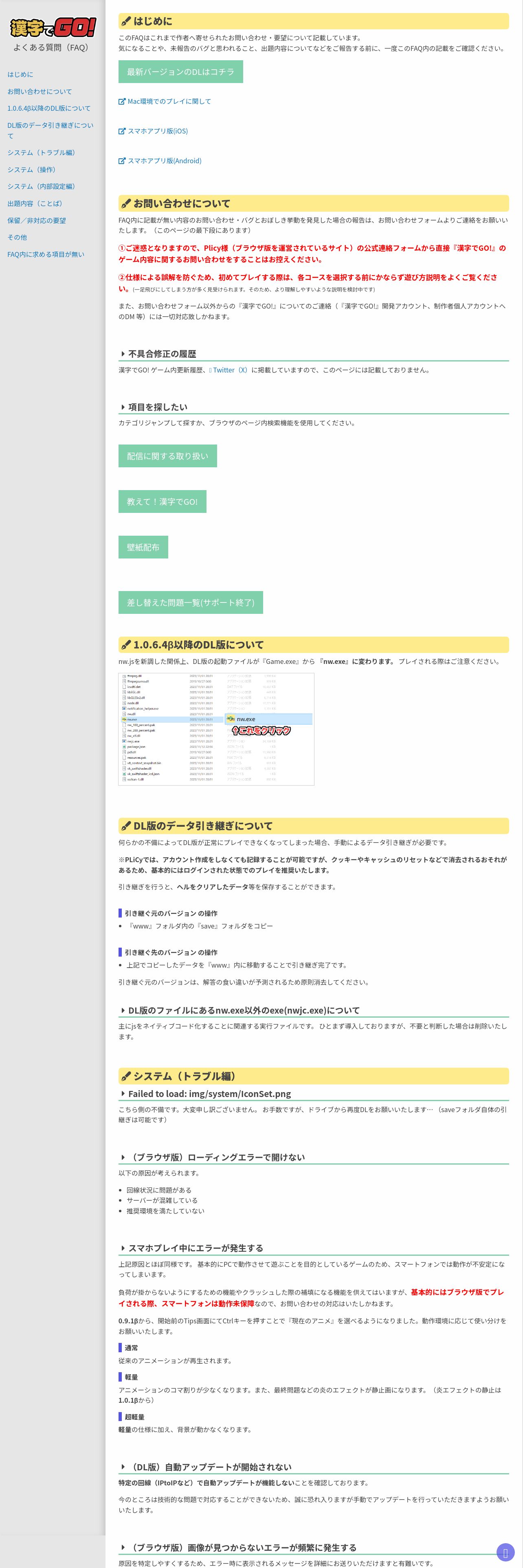This screenshot has width=523, height=1568.
Task: Click external-link icon beside Mac環境でのプレイ
Action: (122, 102)
